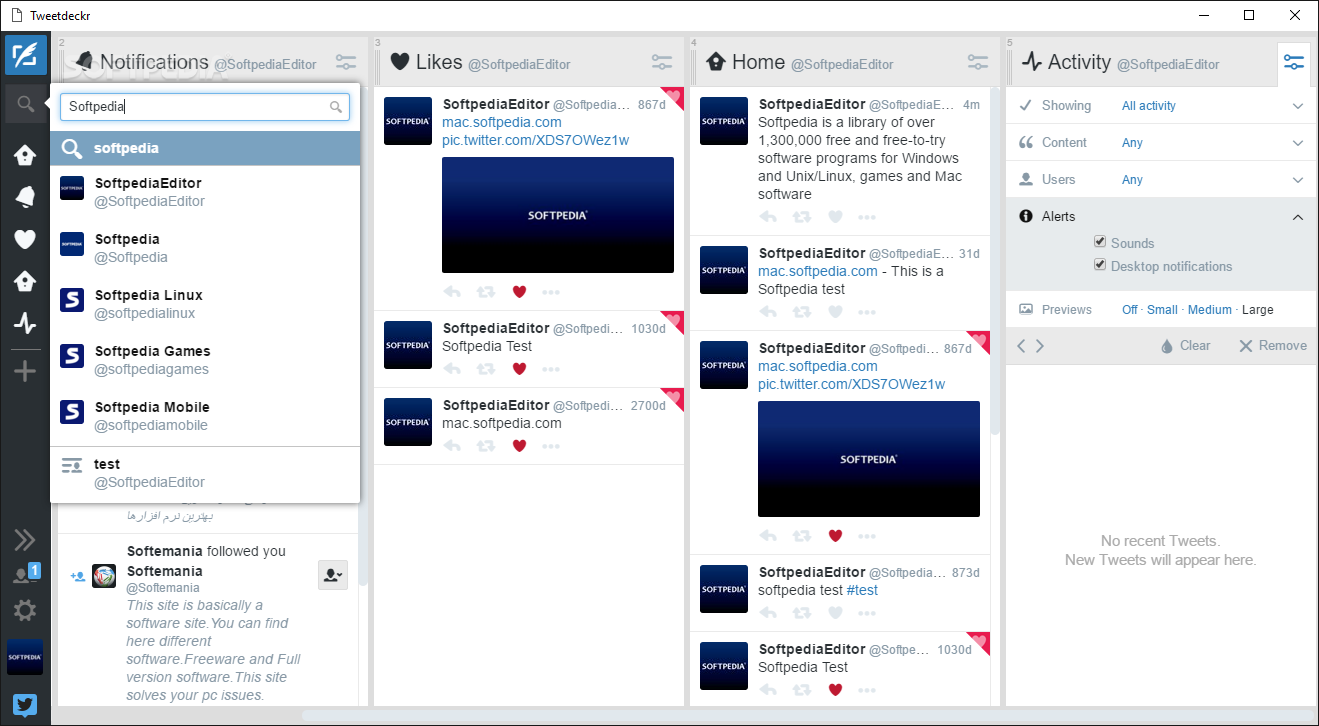Open Softpedia image in Home column tweet
This screenshot has width=1319, height=726.
pos(869,459)
